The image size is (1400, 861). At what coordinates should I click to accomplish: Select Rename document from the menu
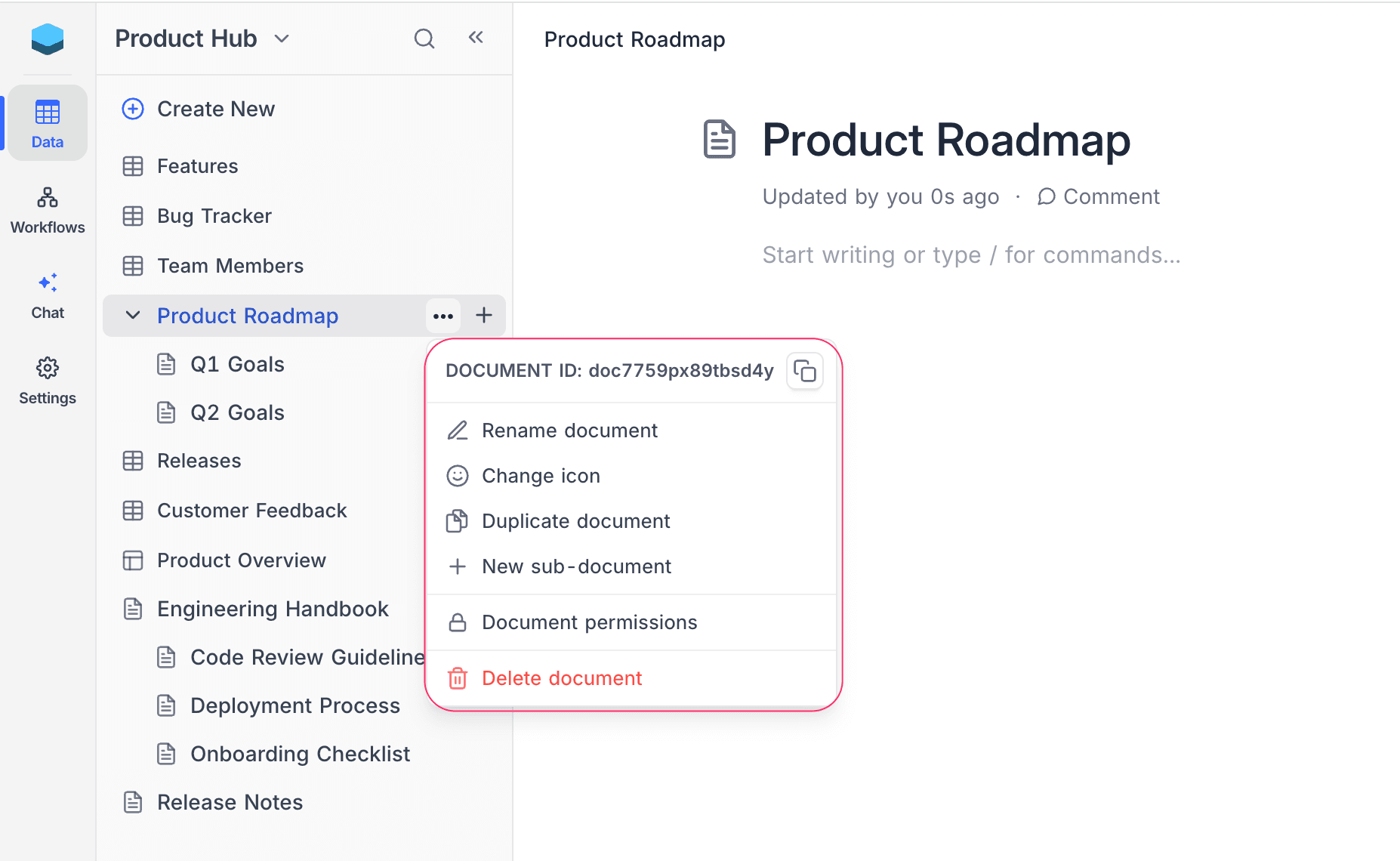pyautogui.click(x=569, y=430)
